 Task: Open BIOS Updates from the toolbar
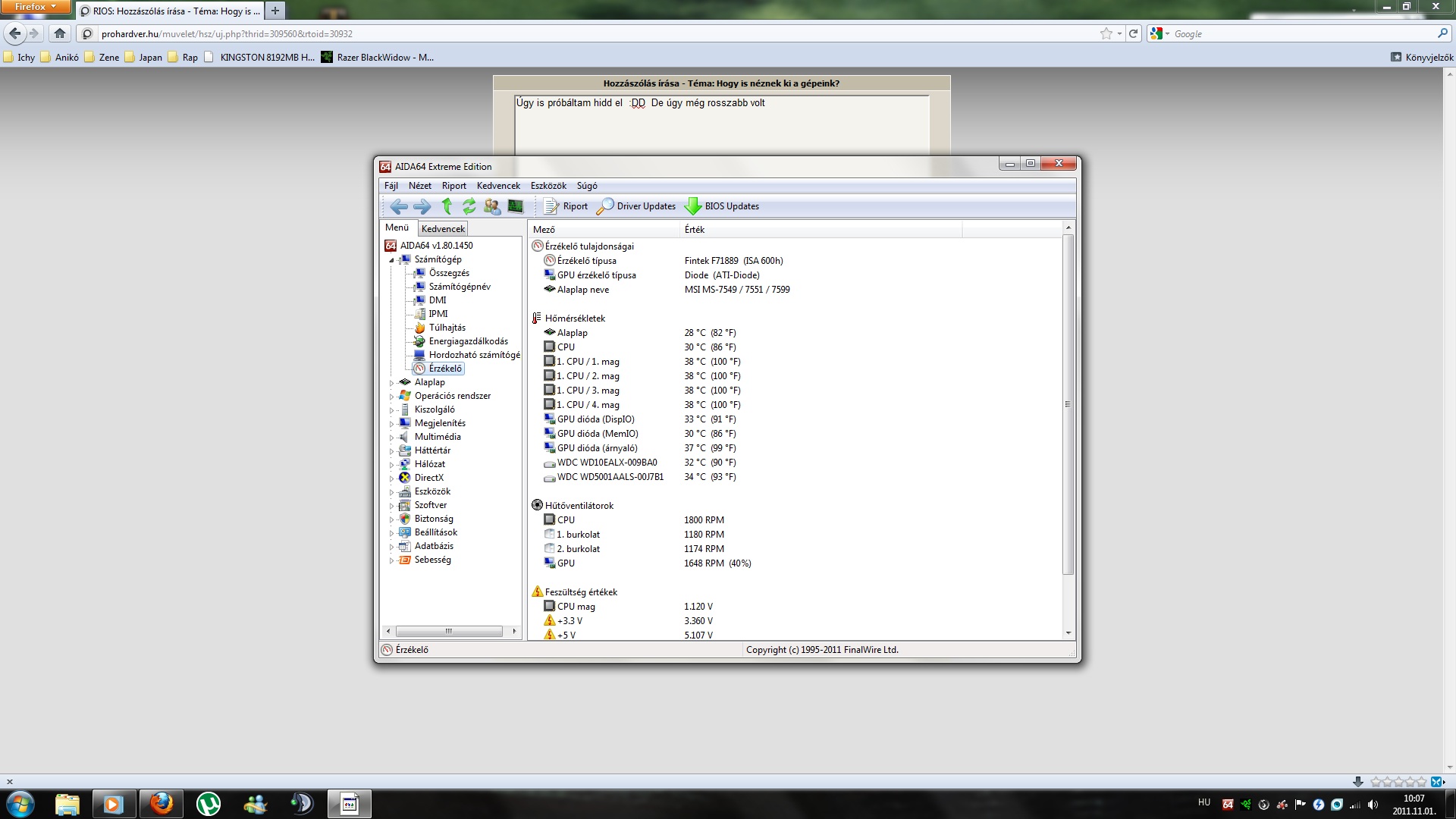(722, 206)
